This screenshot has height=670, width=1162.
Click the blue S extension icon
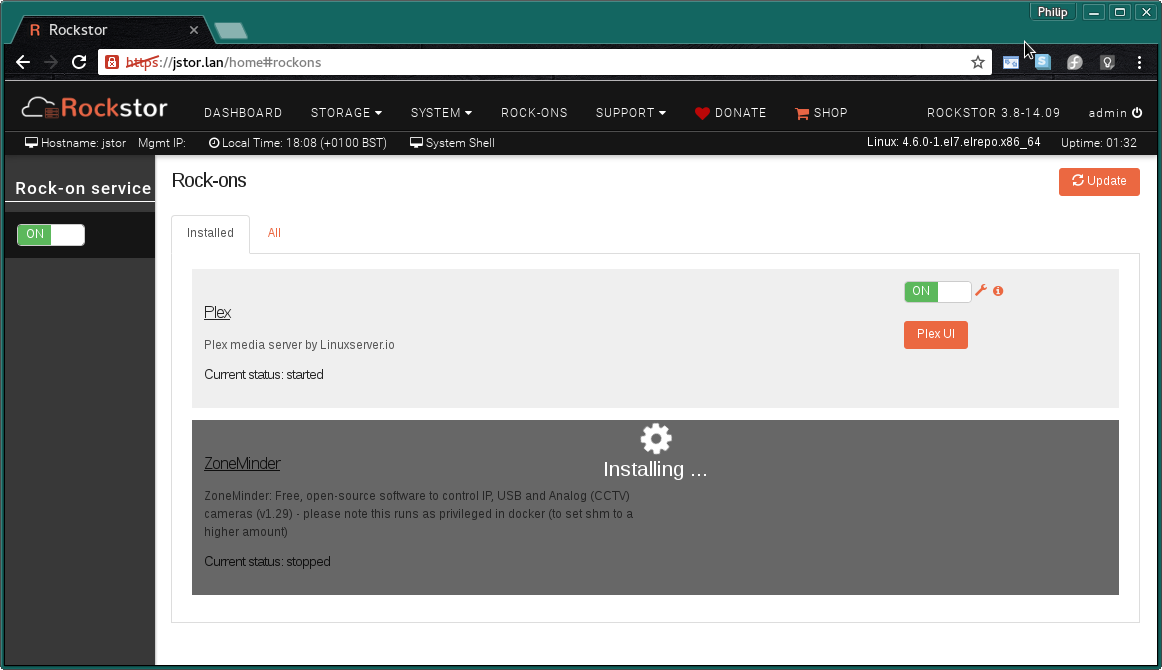pyautogui.click(x=1042, y=62)
